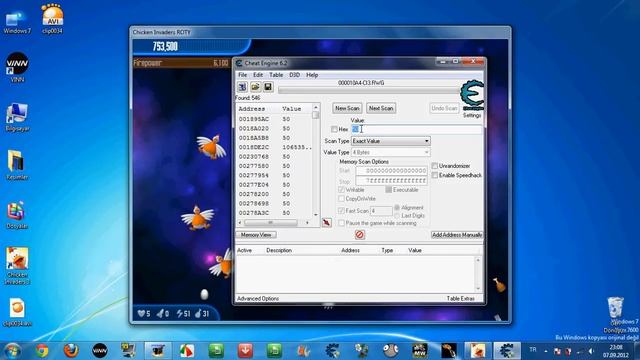
Task: Select the Alignment radio button
Action: tap(397, 207)
